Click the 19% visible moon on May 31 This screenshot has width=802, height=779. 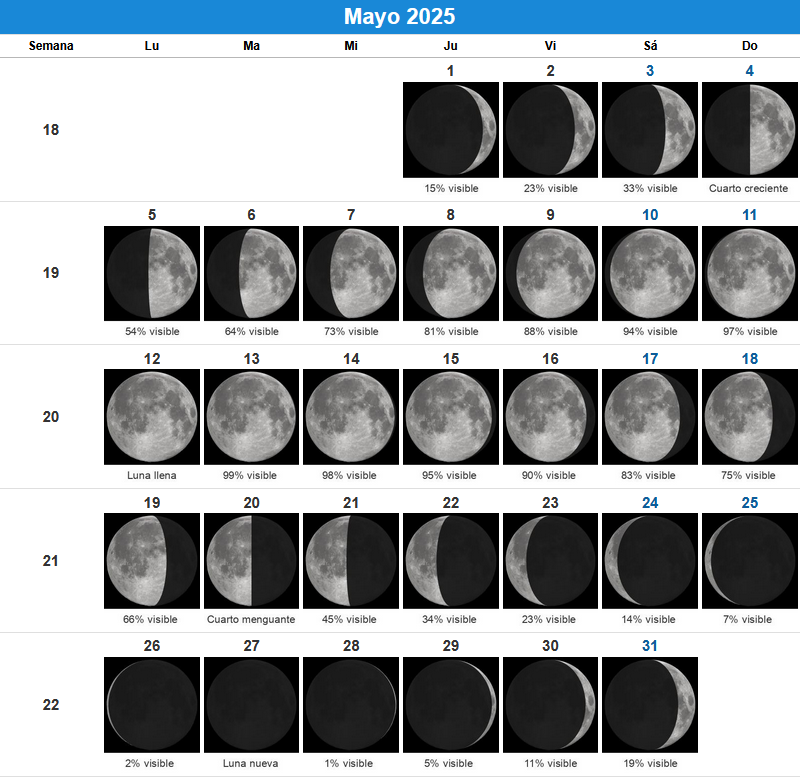coord(650,705)
